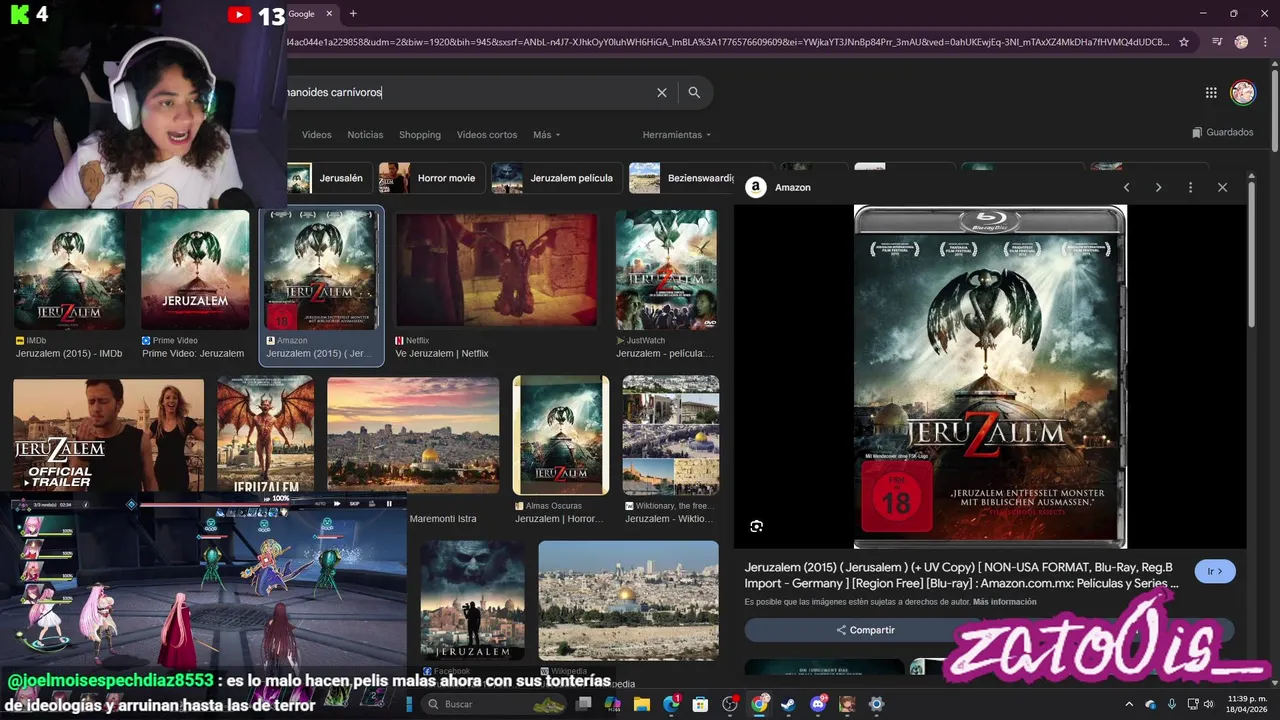Switch to Videos cortos tab
Screen dimensions: 1280x720
pyautogui.click(x=487, y=135)
